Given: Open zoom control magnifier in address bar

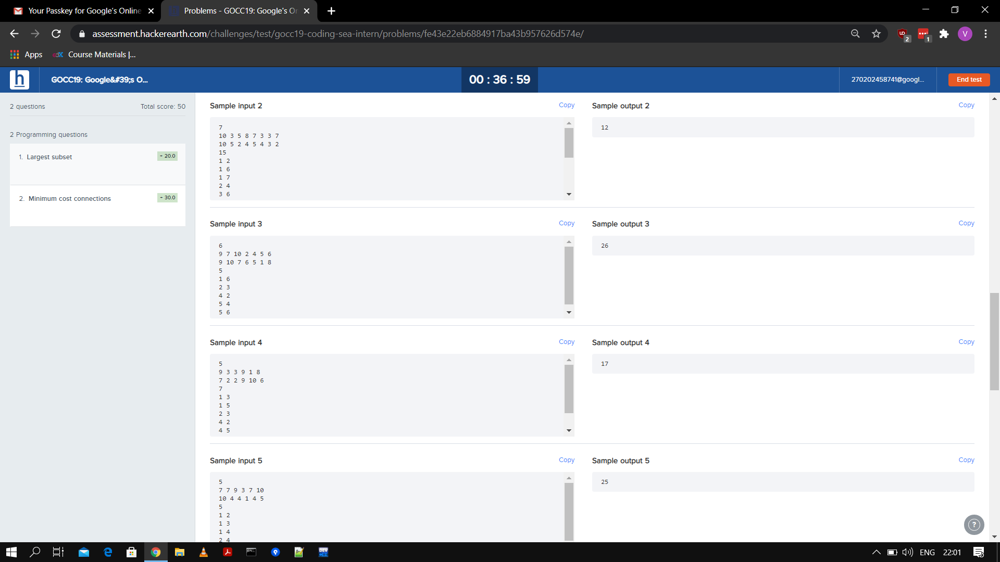Looking at the screenshot, I should pos(855,34).
